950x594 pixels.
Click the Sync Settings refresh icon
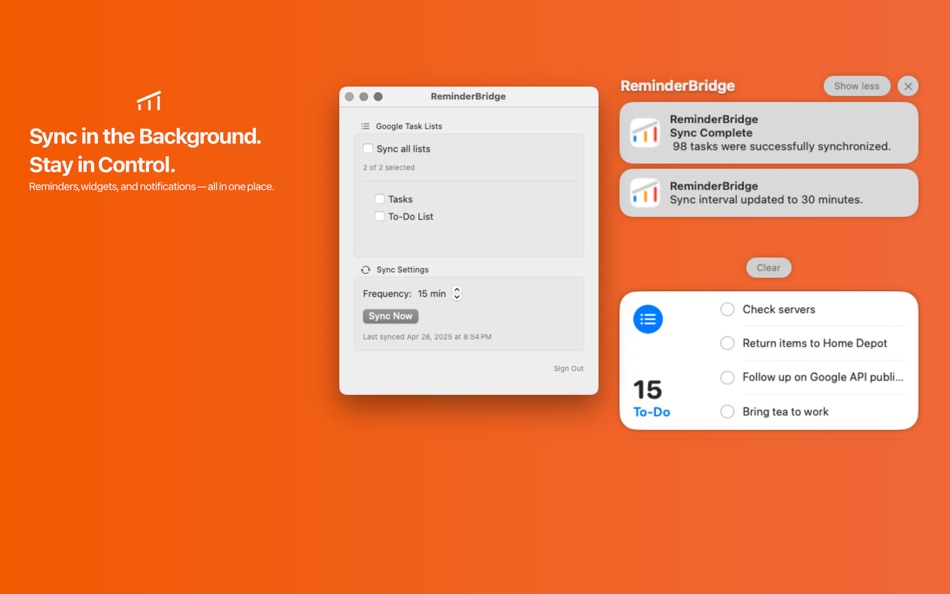click(365, 270)
